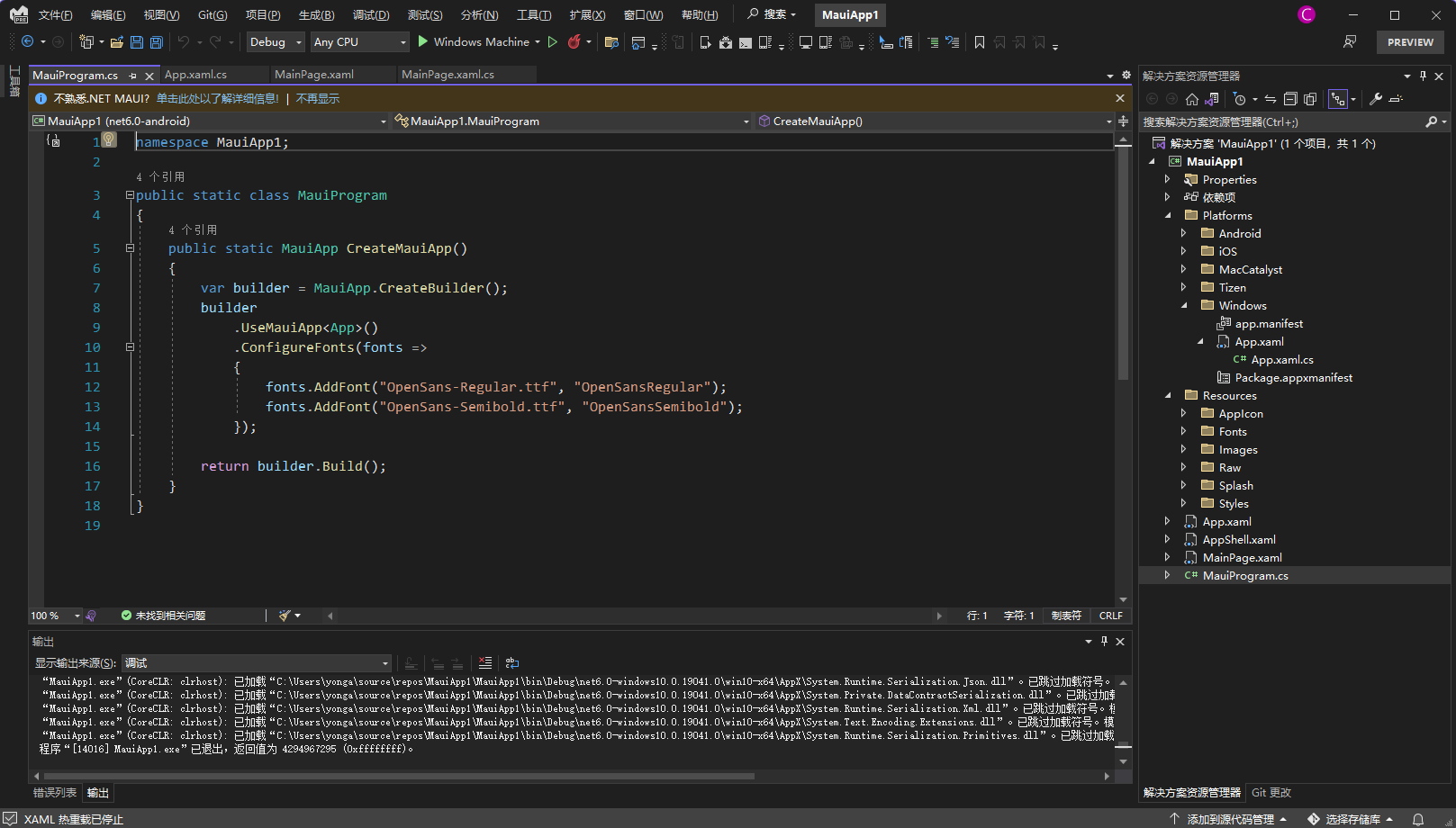Click 选择存储库 in status bar
The height and width of the screenshot is (828, 1456).
1351,819
